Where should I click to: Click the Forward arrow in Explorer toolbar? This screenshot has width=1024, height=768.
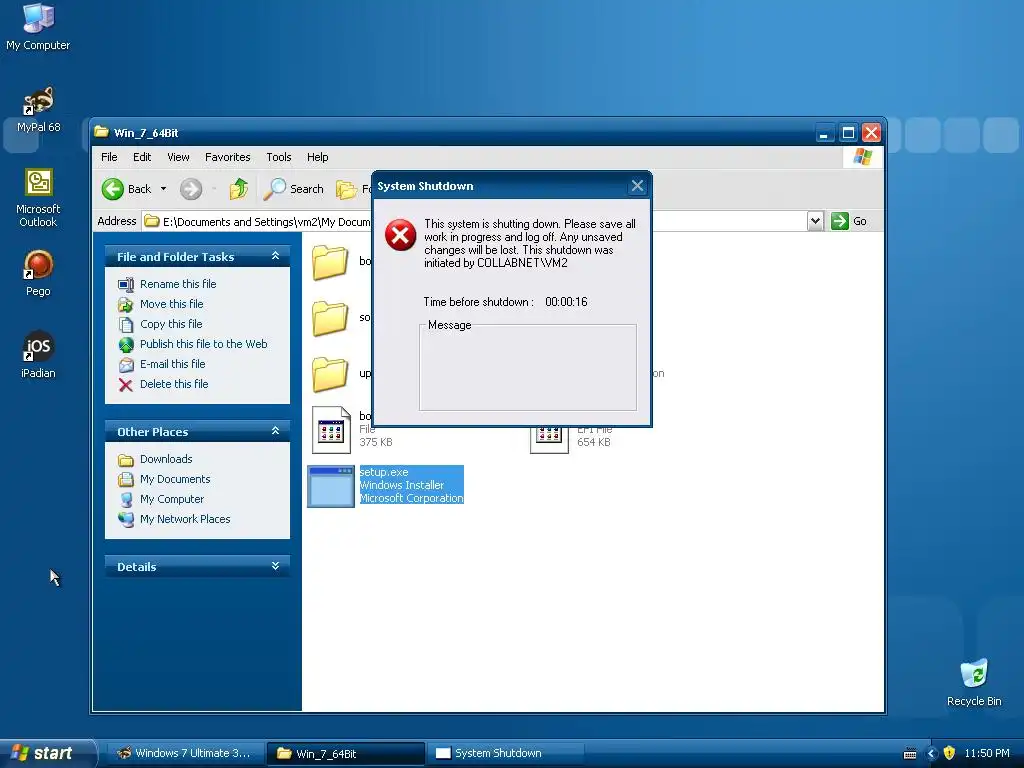coord(191,189)
